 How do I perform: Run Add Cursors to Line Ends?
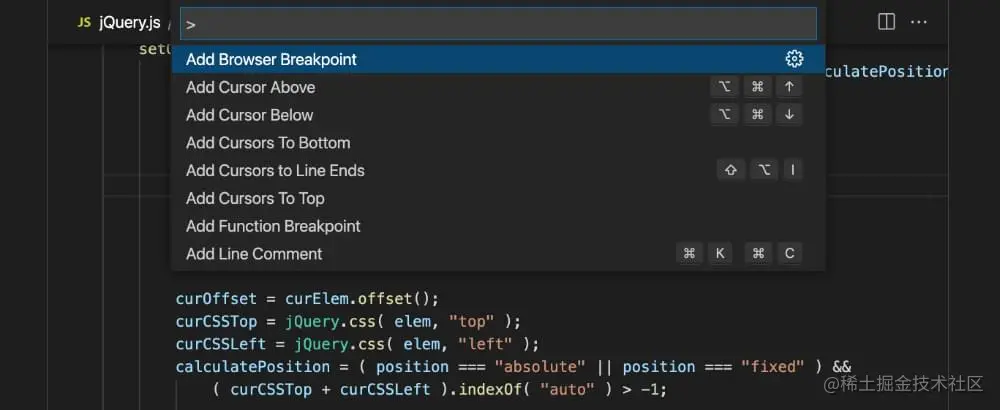[275, 170]
